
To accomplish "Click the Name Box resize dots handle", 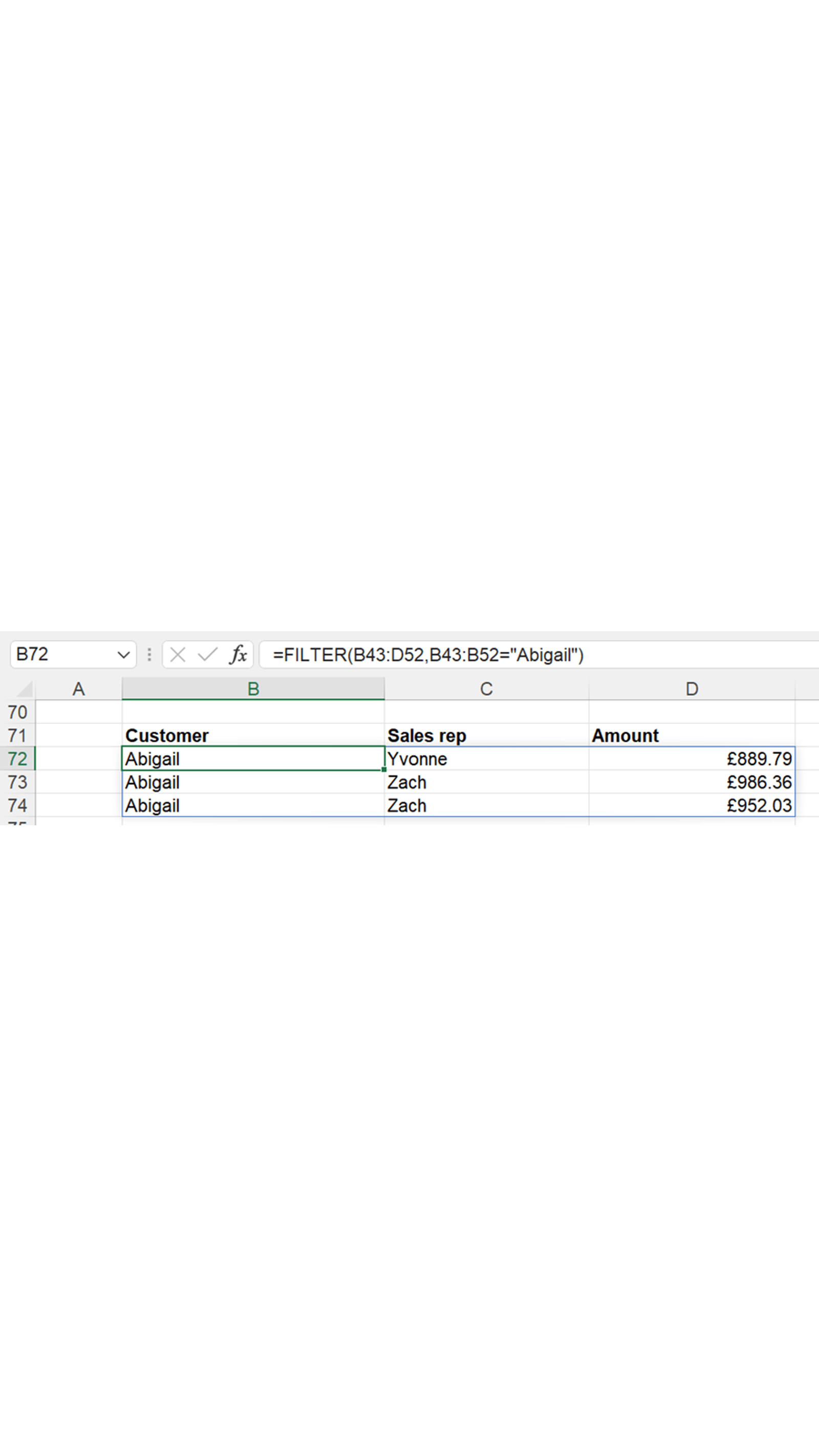I will click(x=149, y=654).
